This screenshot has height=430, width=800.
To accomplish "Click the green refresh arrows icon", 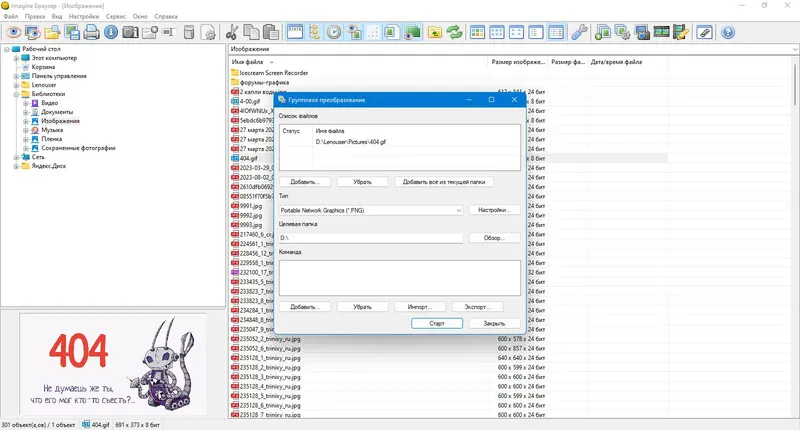I will pyautogui.click(x=454, y=33).
